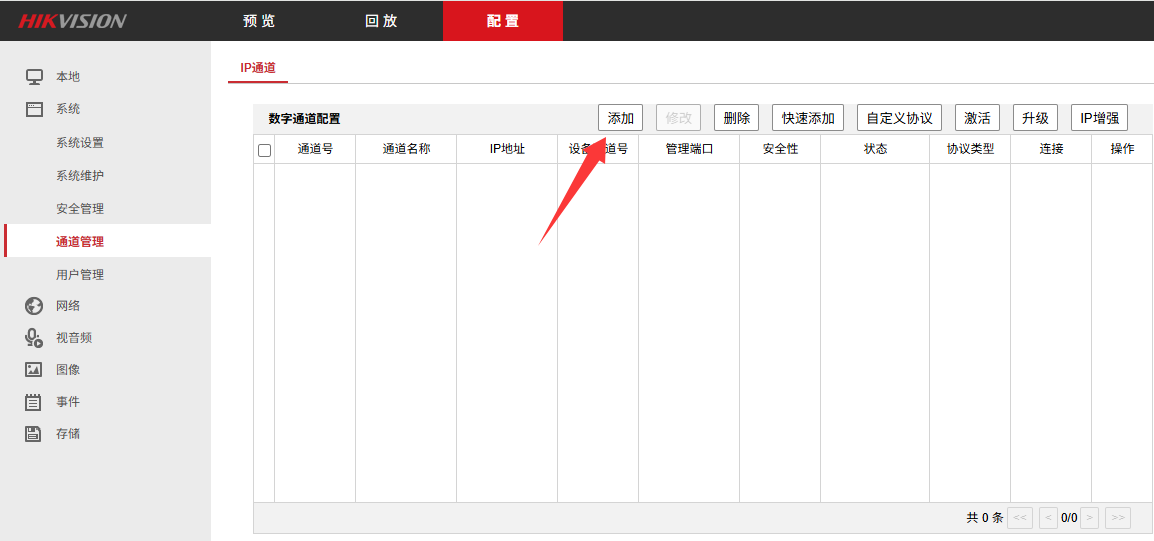Toggle the select-all checkbox in table header

coord(265,150)
